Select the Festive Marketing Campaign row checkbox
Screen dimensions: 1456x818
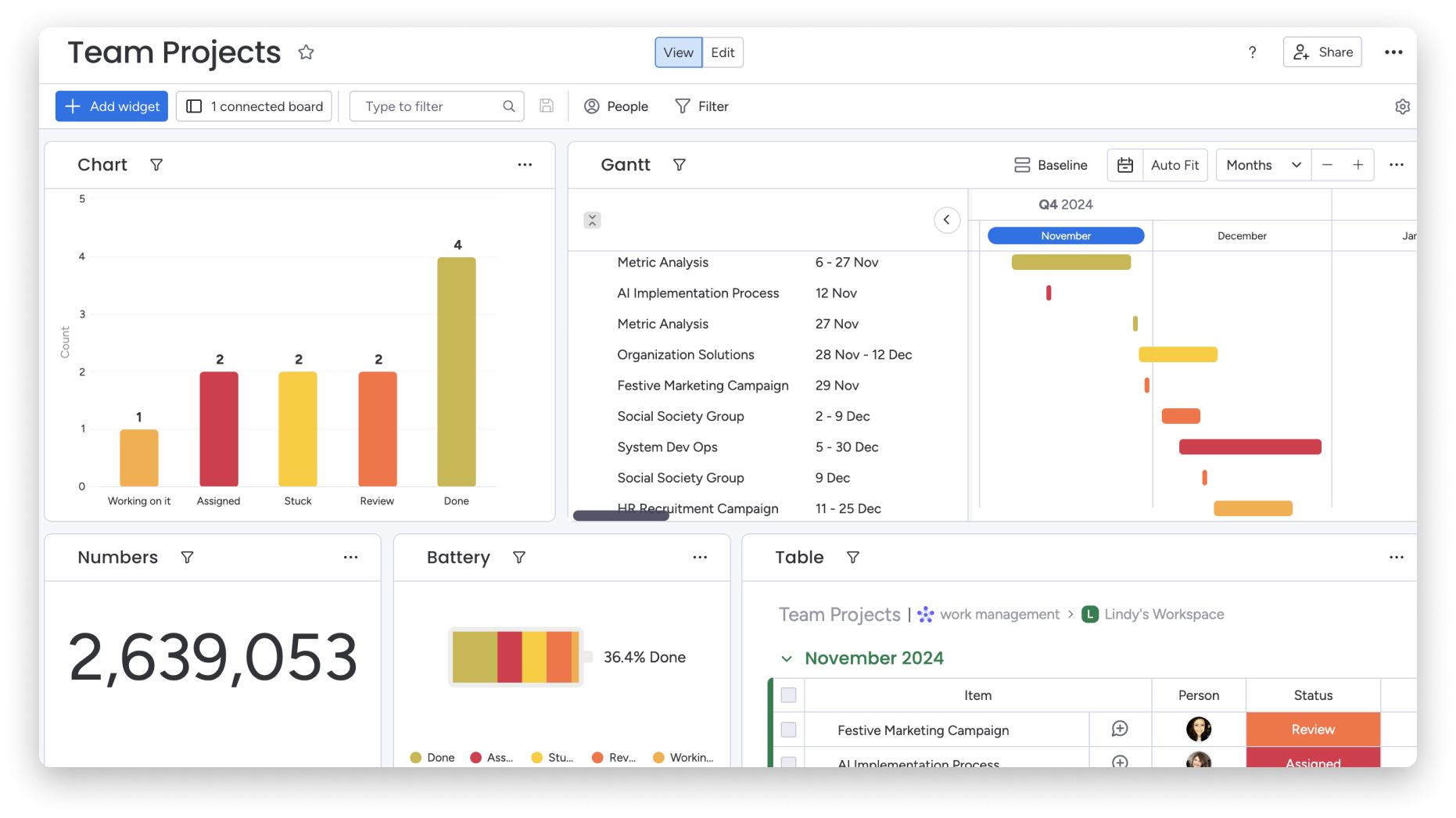click(x=789, y=729)
